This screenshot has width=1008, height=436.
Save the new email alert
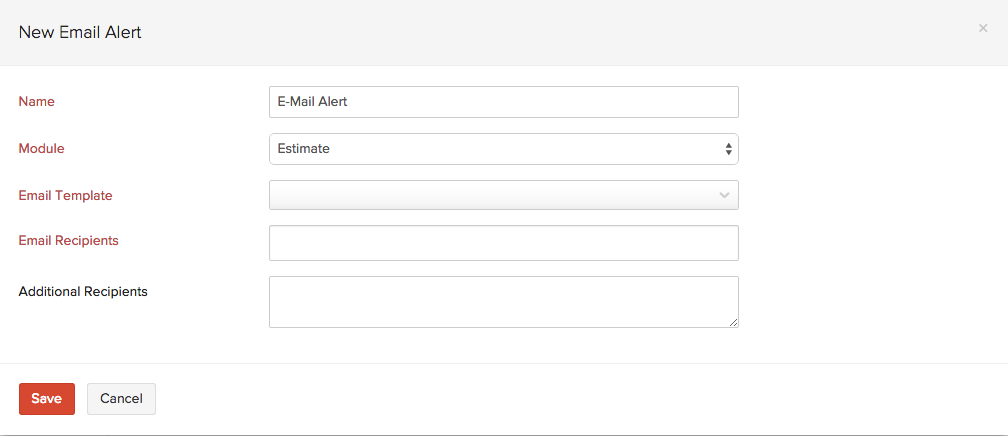(47, 399)
